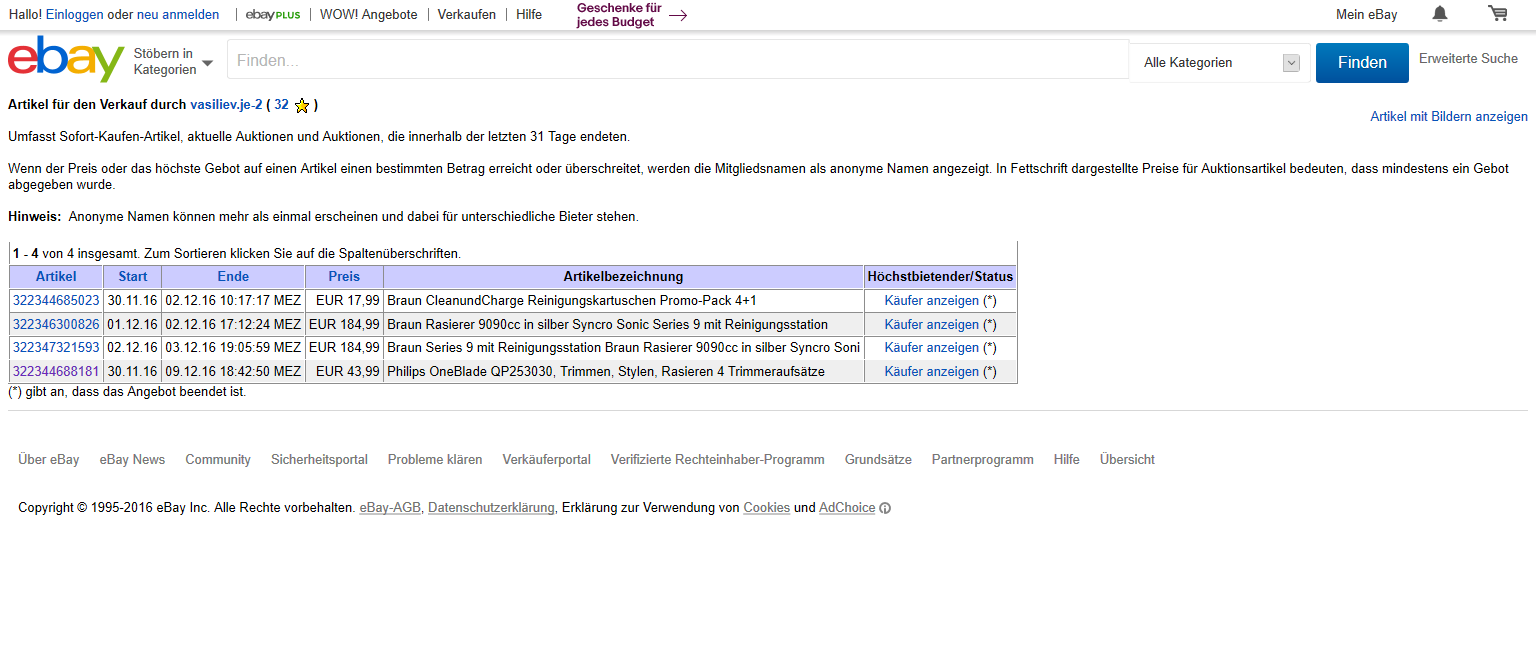Screen dimensions: 1536x654
Task: Click Käufer anzeigen for item 322347321593
Action: tap(932, 347)
